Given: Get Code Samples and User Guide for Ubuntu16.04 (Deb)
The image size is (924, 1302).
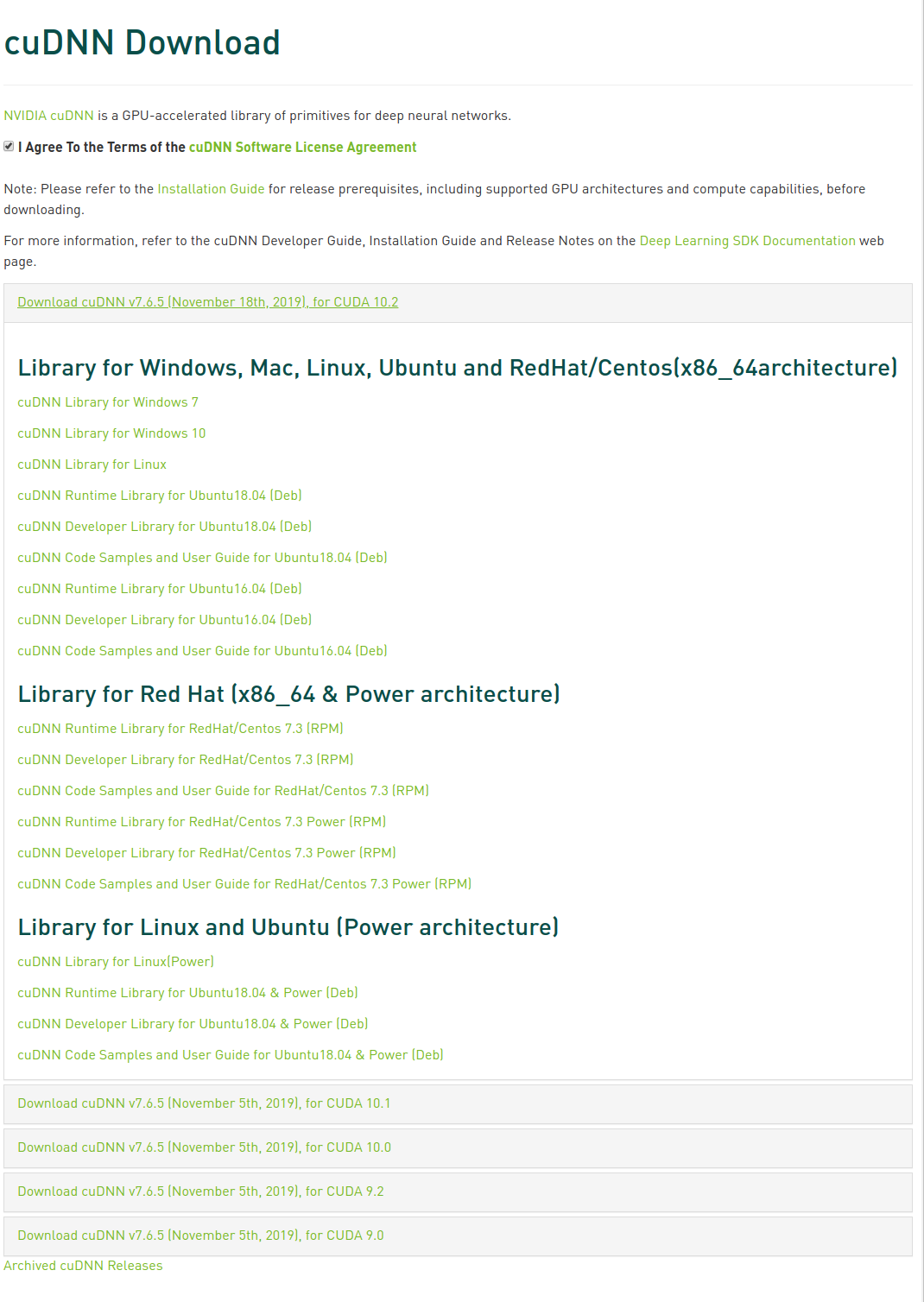Looking at the screenshot, I should point(202,651).
